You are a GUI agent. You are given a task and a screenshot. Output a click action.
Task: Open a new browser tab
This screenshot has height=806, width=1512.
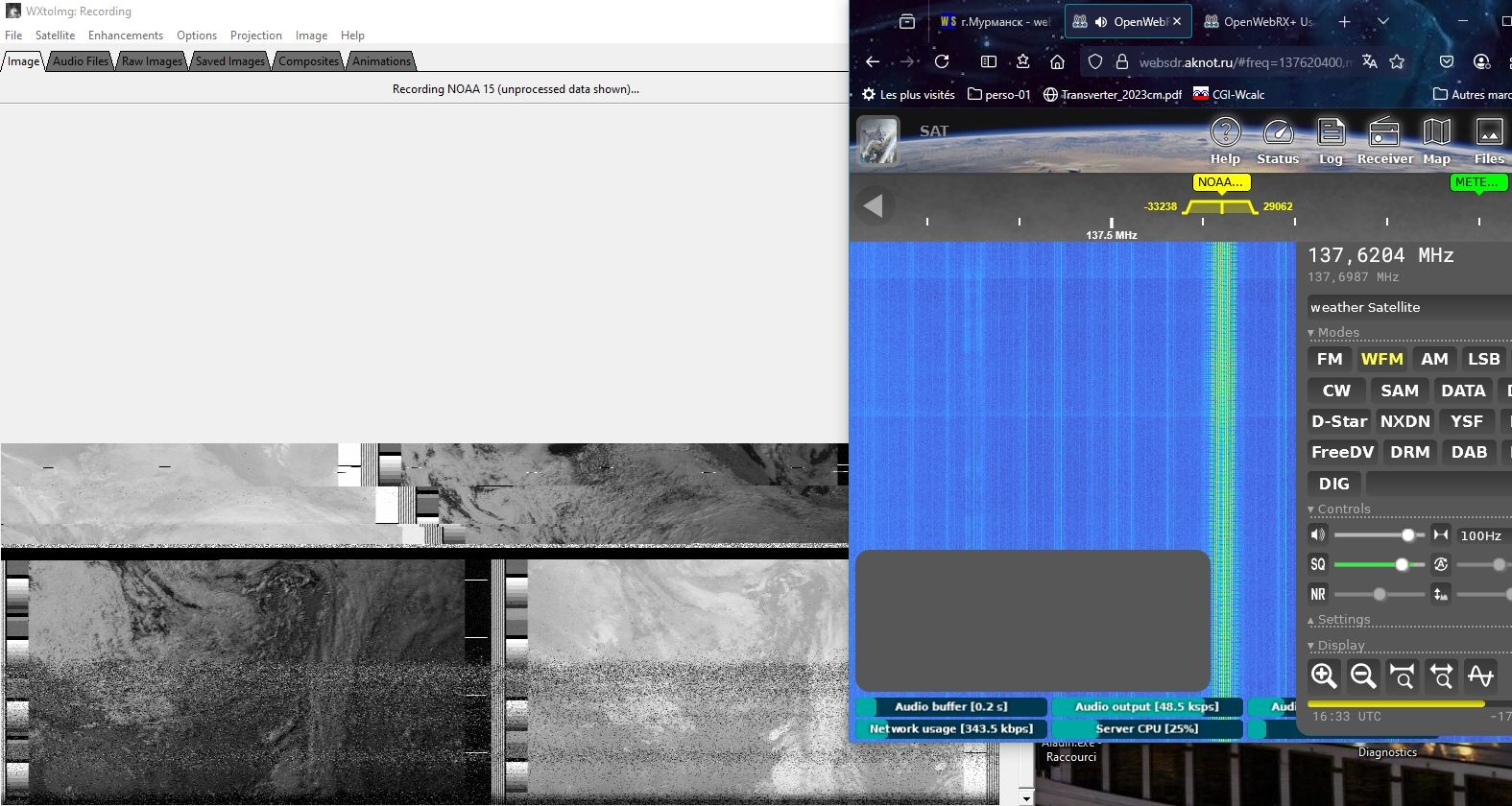pos(1344,21)
